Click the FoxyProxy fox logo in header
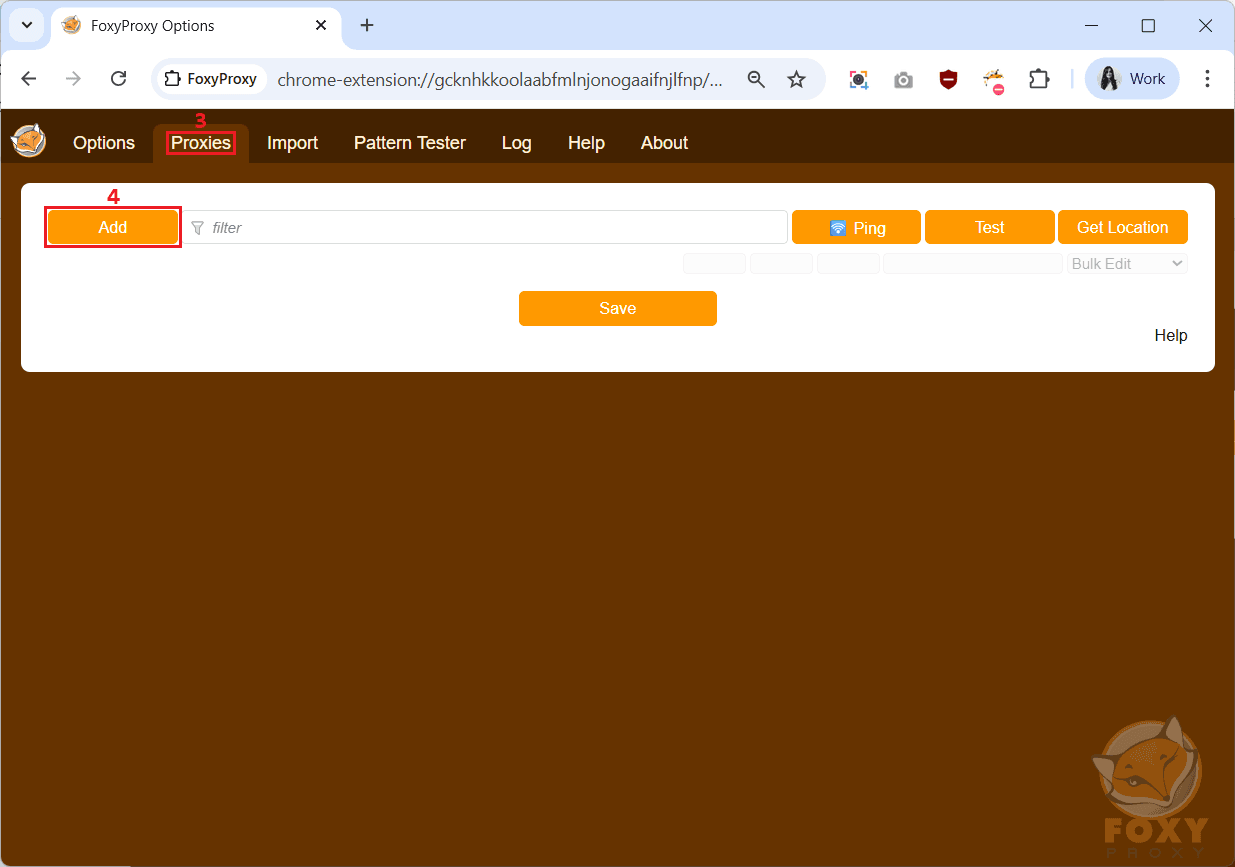Image resolution: width=1235 pixels, height=867 pixels. click(x=28, y=141)
